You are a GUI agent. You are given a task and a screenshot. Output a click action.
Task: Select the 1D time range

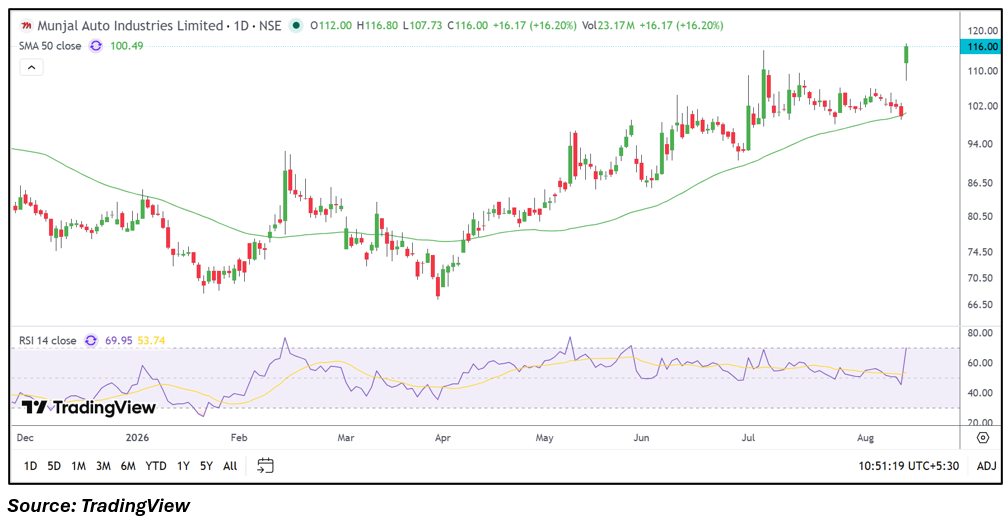coord(30,466)
